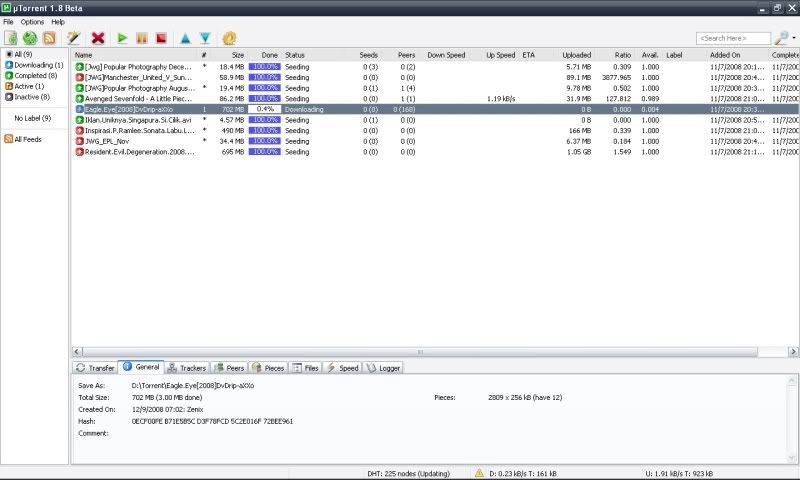Screen dimensions: 800x480
Task: Sort by the Ratio column header
Action: coord(622,55)
